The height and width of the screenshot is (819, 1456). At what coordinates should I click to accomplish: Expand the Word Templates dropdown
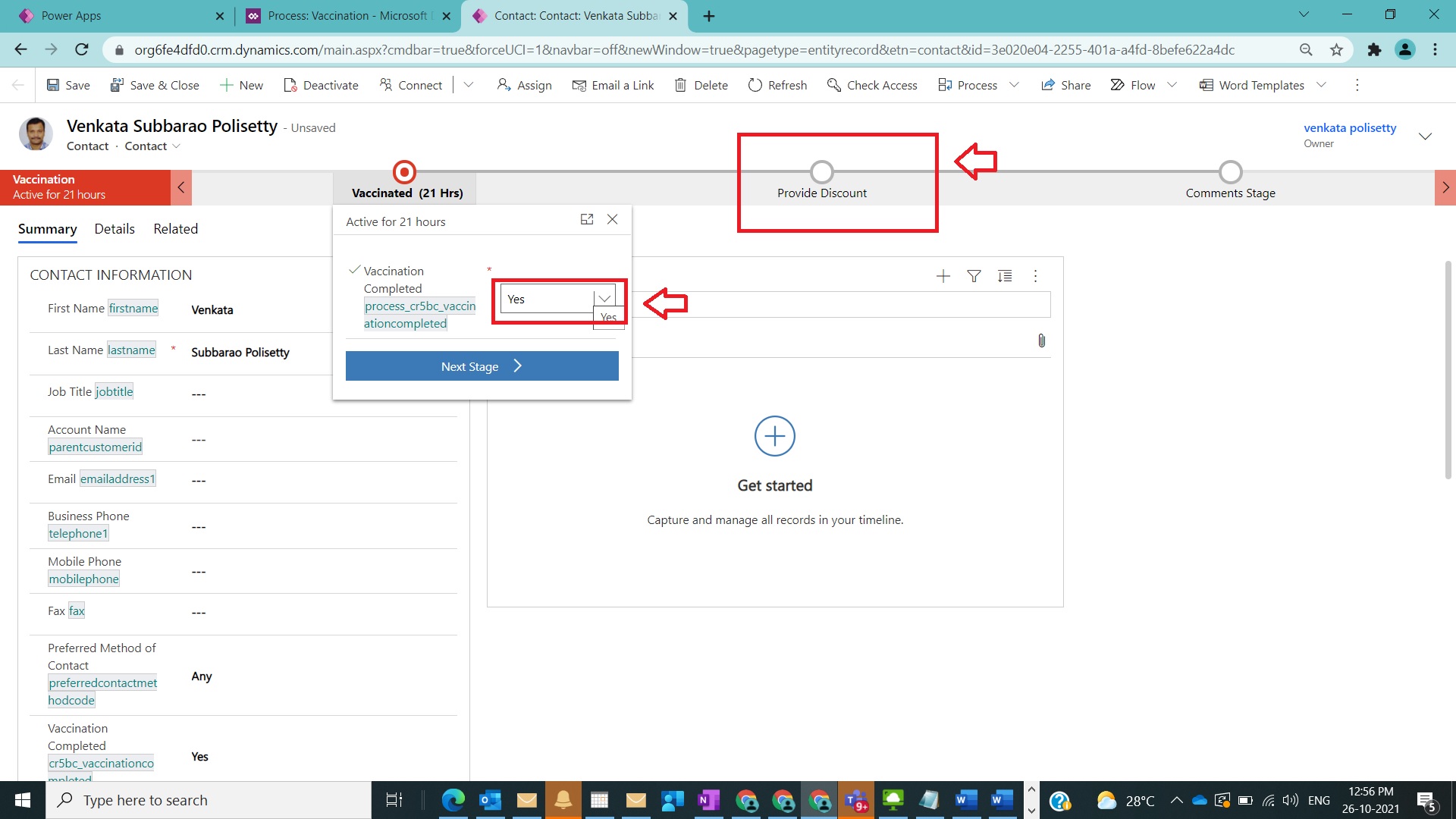(x=1321, y=85)
